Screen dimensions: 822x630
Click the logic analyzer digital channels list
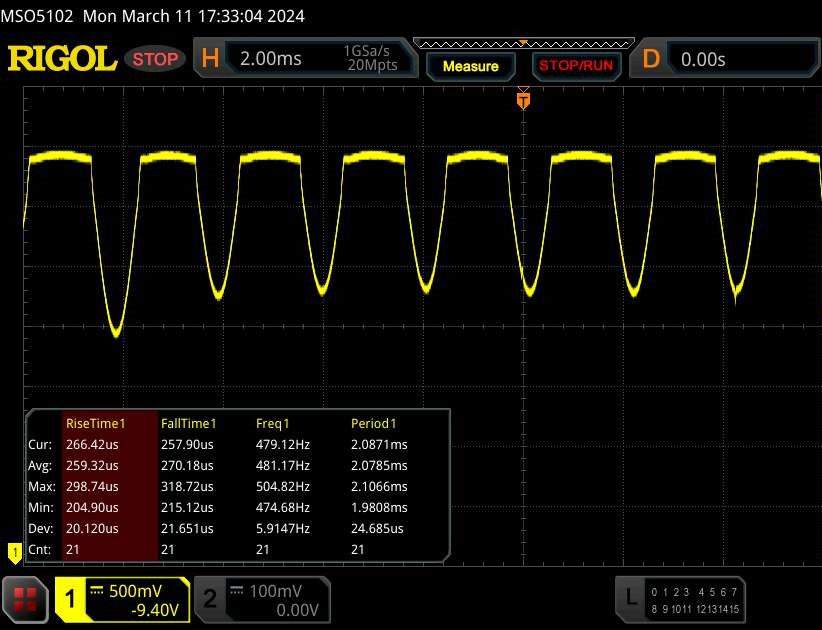695,601
